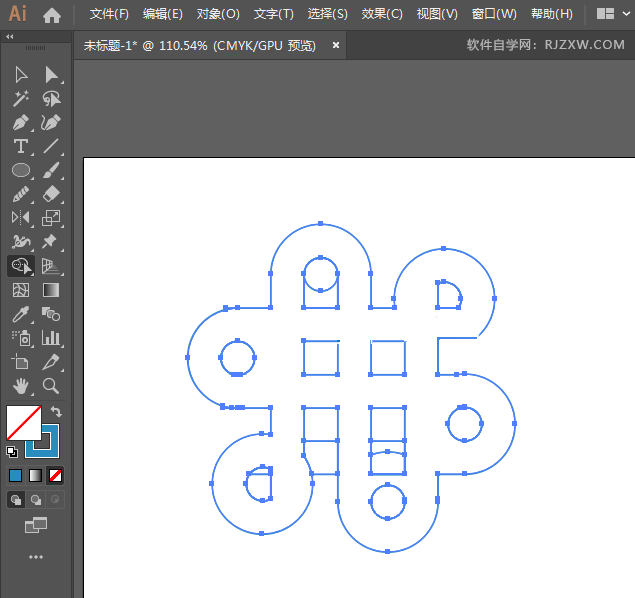Click the Home icon
The width and height of the screenshot is (635, 598).
[52, 15]
